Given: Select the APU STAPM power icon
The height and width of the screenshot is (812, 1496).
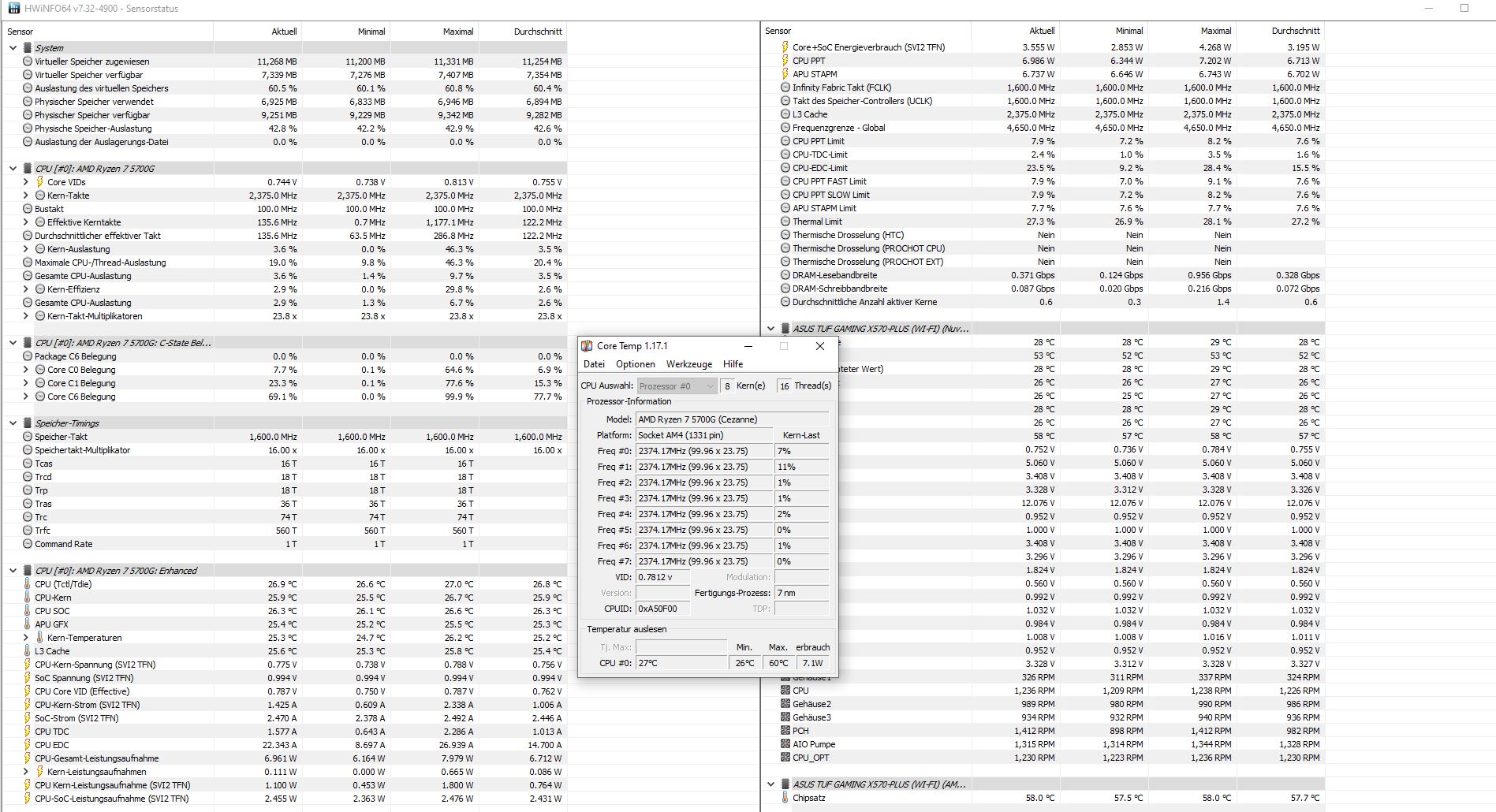Looking at the screenshot, I should click(785, 74).
